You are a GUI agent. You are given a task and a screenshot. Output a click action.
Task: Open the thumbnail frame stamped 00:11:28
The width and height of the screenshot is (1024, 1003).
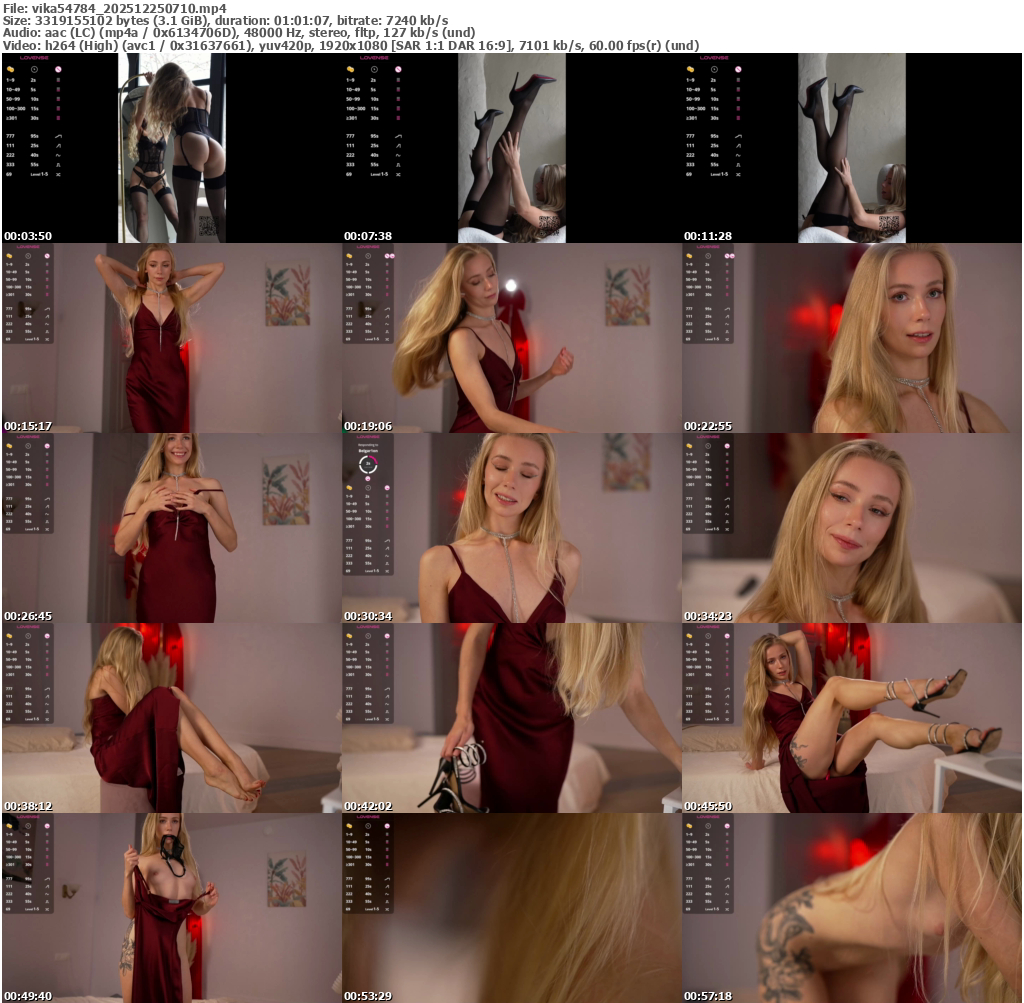(x=852, y=148)
